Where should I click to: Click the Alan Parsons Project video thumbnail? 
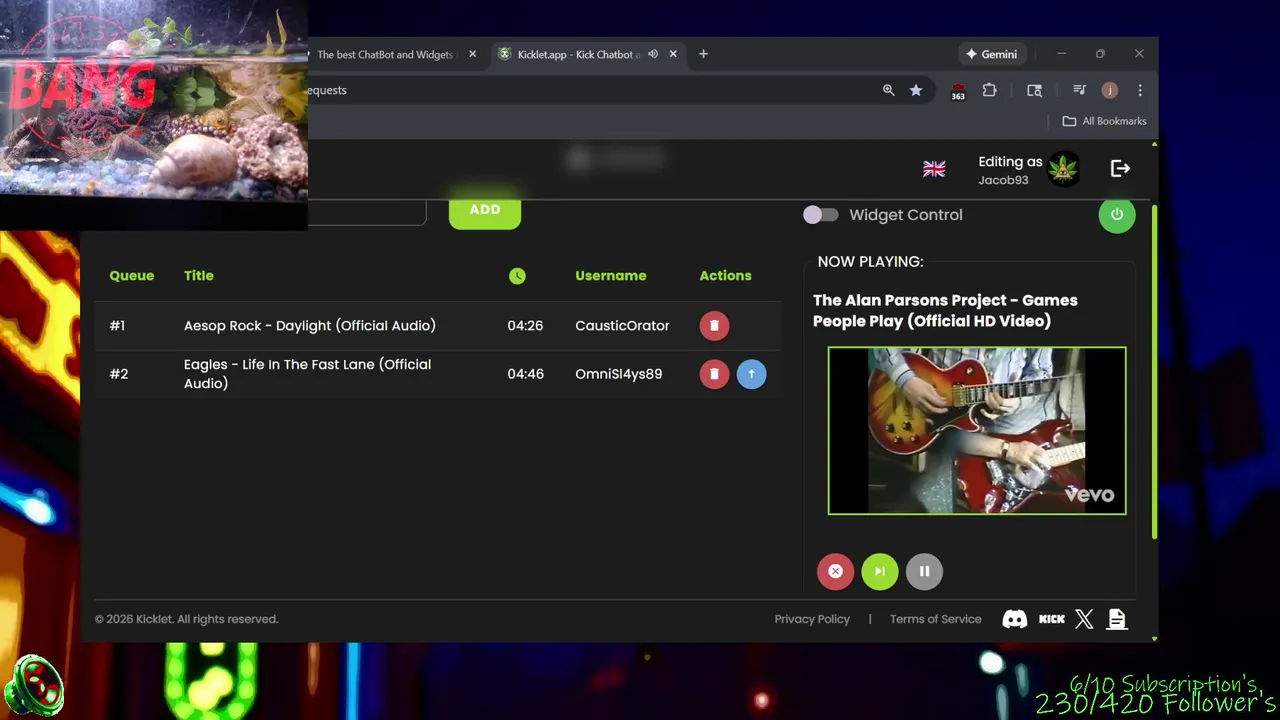pyautogui.click(x=977, y=431)
